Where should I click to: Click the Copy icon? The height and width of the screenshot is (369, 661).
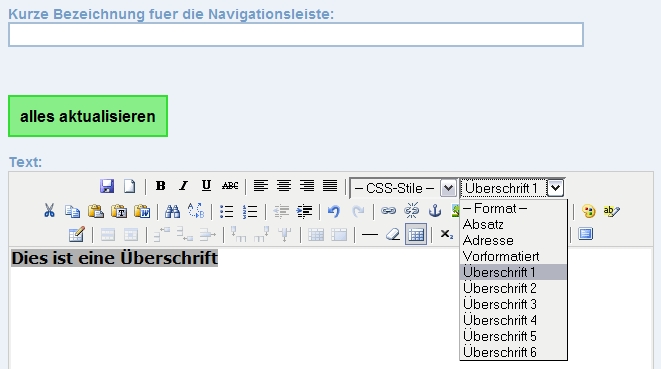[73, 210]
